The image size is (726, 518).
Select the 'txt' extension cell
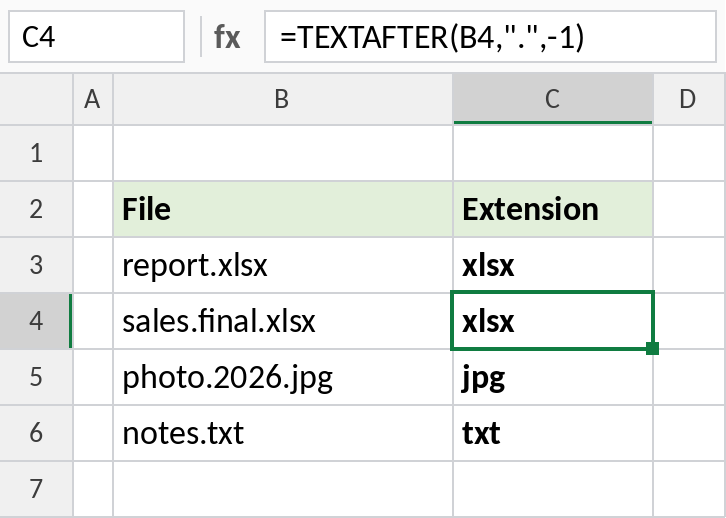553,433
